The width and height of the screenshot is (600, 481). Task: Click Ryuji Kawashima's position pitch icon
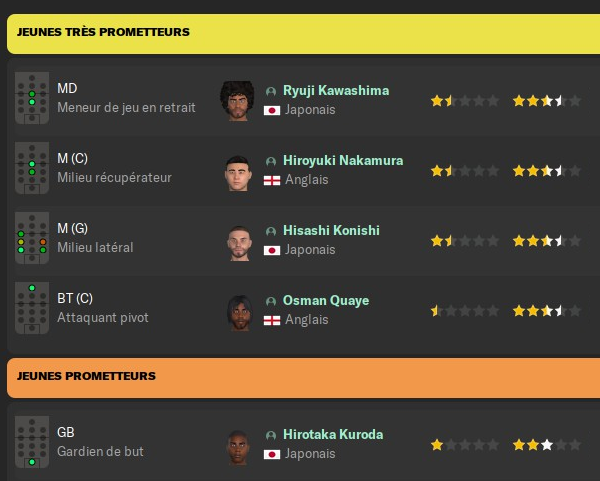(32, 98)
